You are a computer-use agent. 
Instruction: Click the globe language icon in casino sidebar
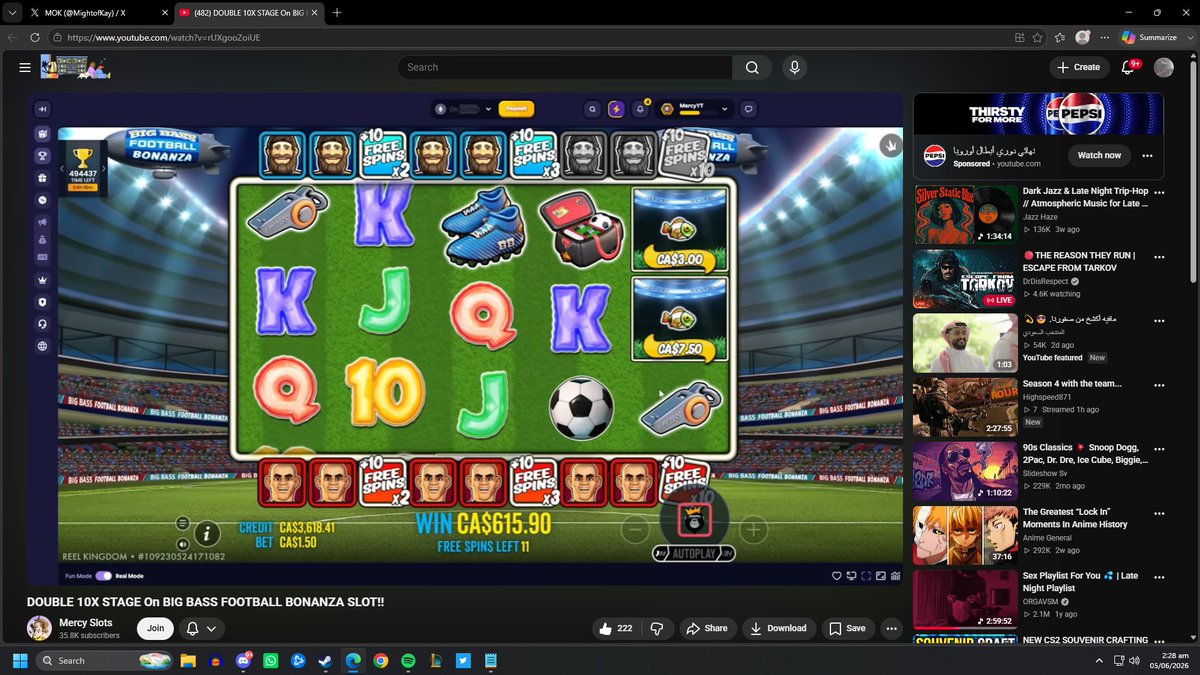tap(43, 347)
